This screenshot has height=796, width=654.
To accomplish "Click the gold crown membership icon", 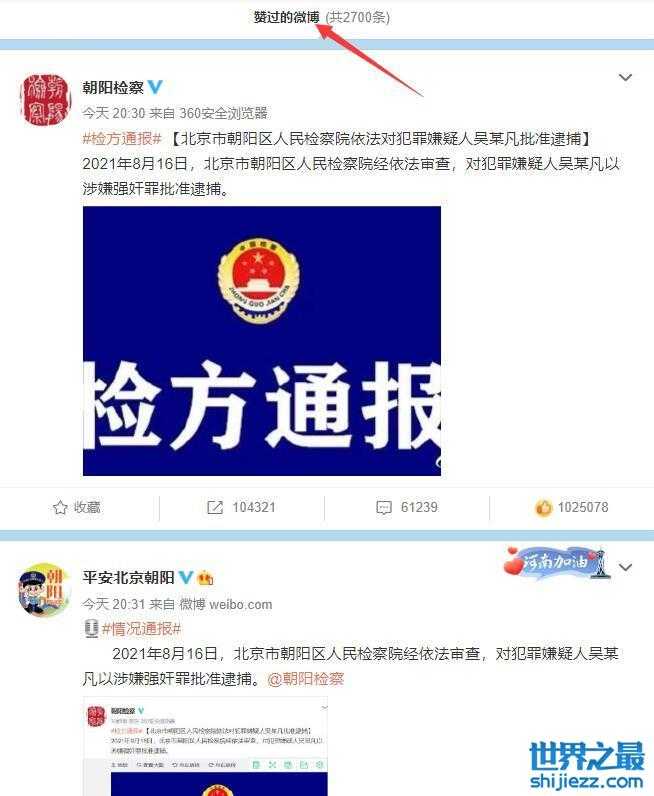I will [x=206, y=578].
